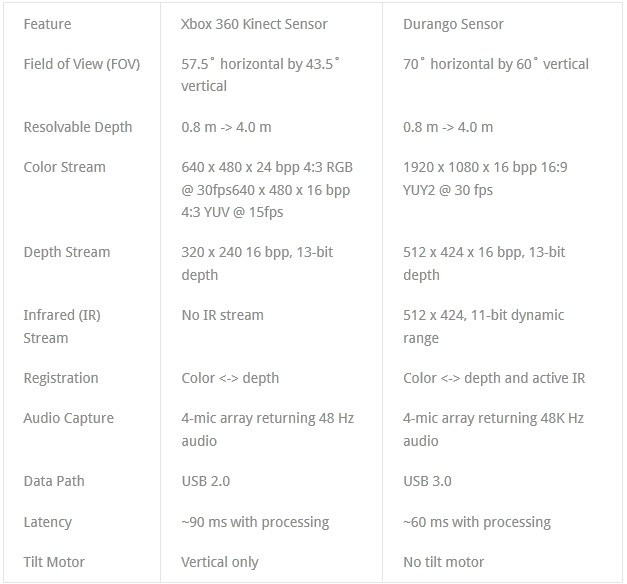
Task: Click the "~90 ms with processing" latency cell
Action: [255, 522]
